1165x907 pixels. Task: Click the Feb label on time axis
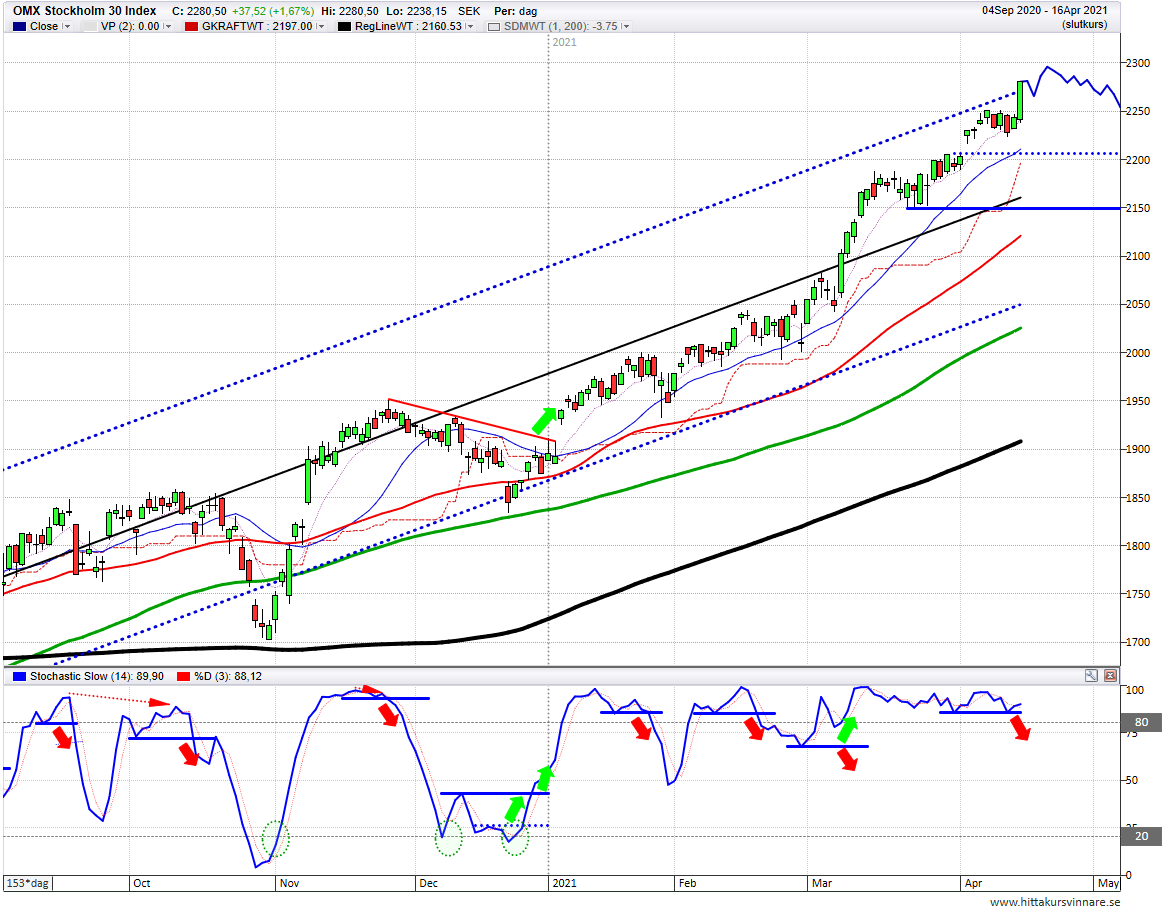(x=687, y=883)
